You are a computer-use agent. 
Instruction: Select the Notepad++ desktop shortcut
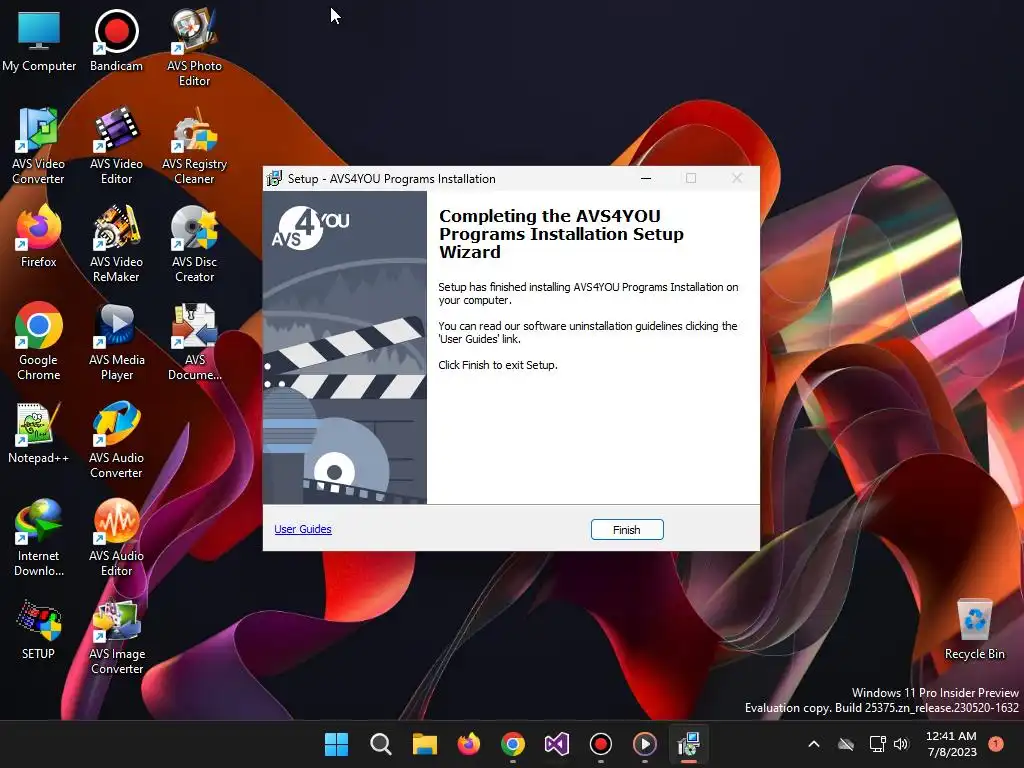39,432
